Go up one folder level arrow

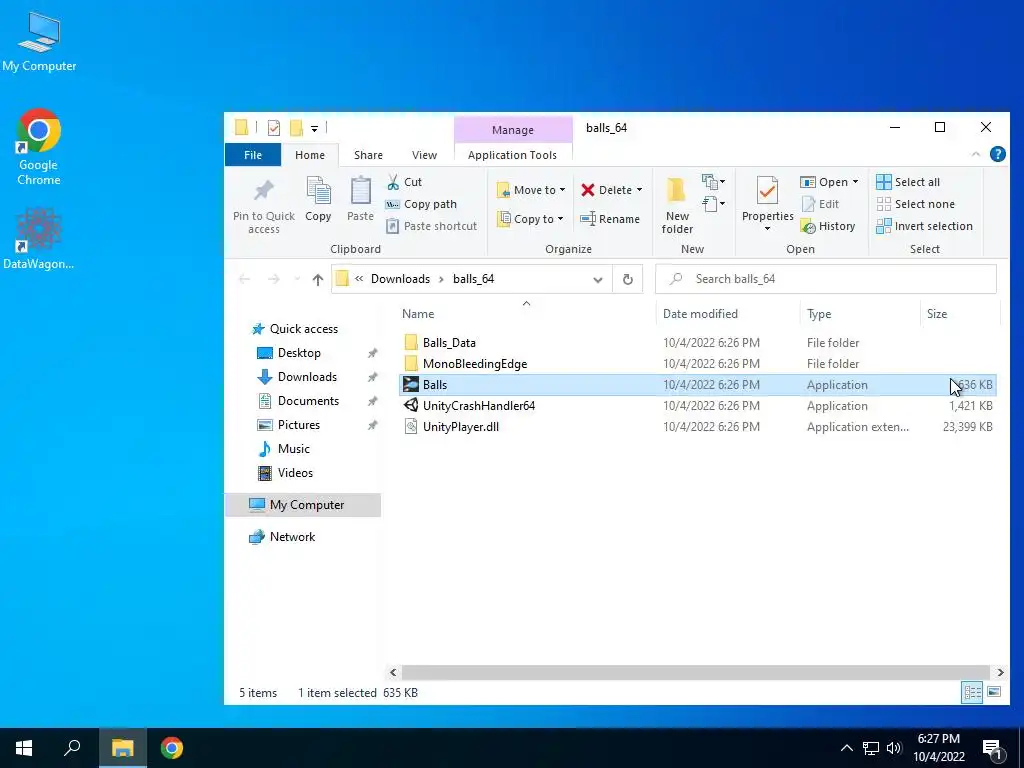(317, 280)
